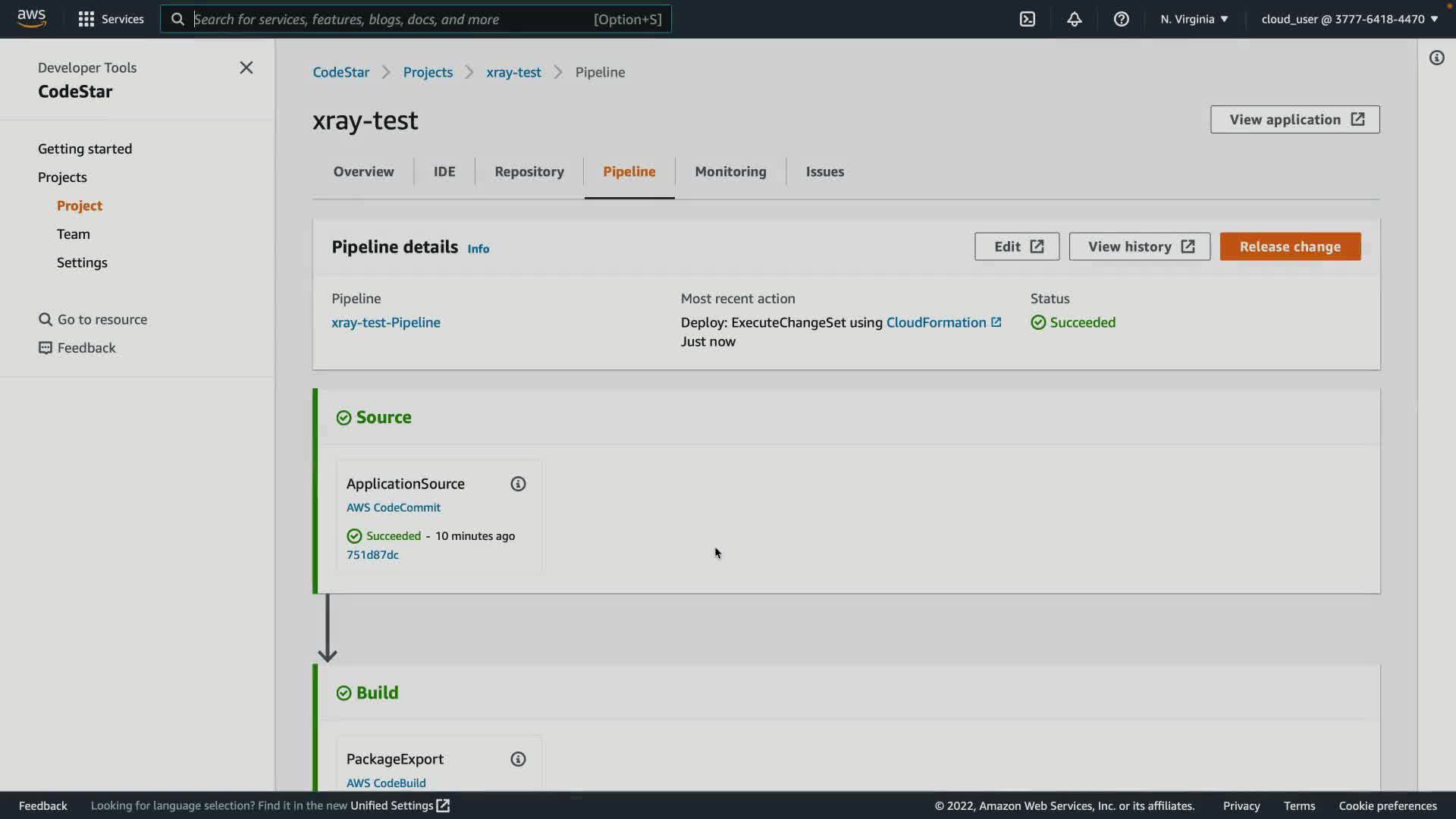Click the help question mark icon
Viewport: 1456px width, 819px height.
click(1121, 19)
